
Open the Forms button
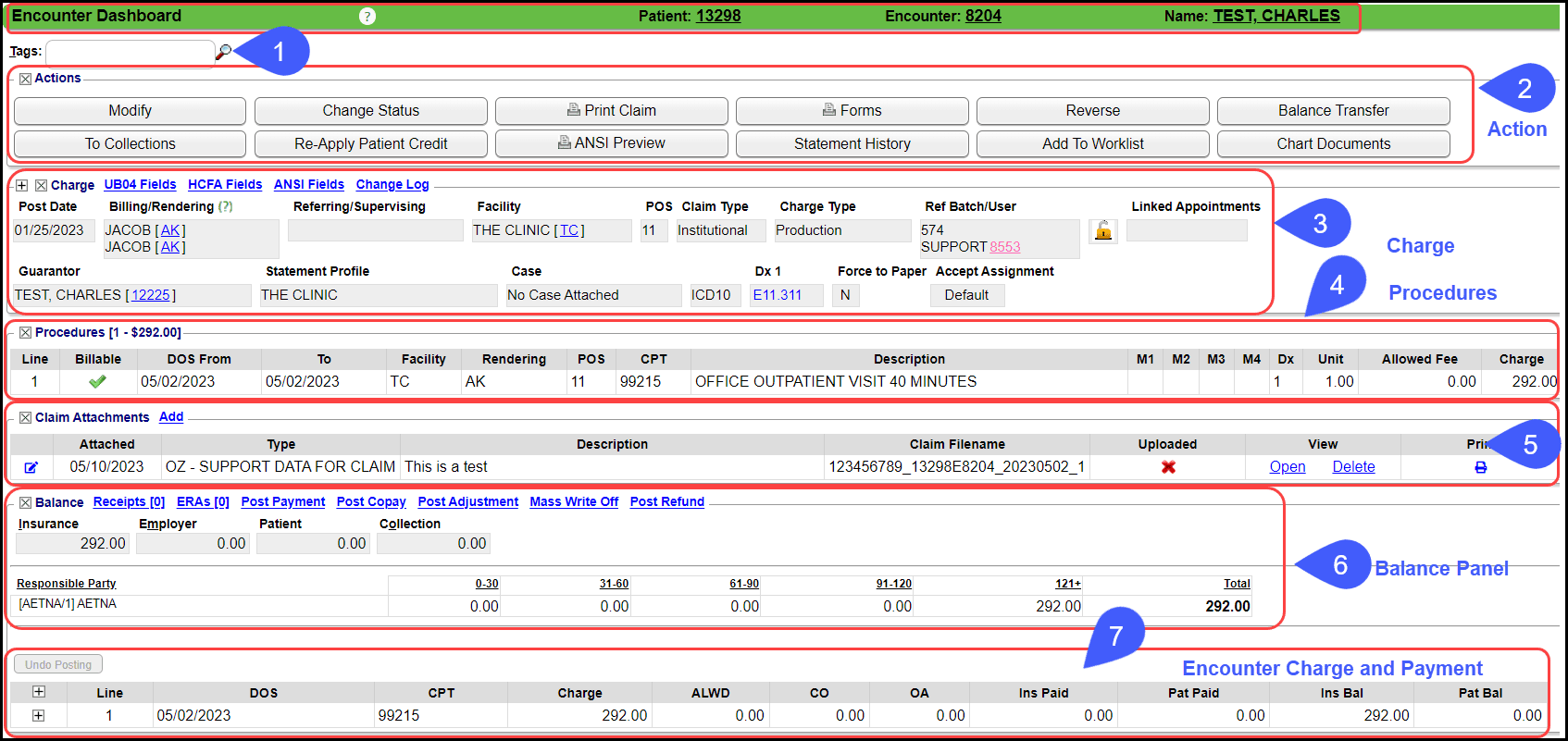852,110
